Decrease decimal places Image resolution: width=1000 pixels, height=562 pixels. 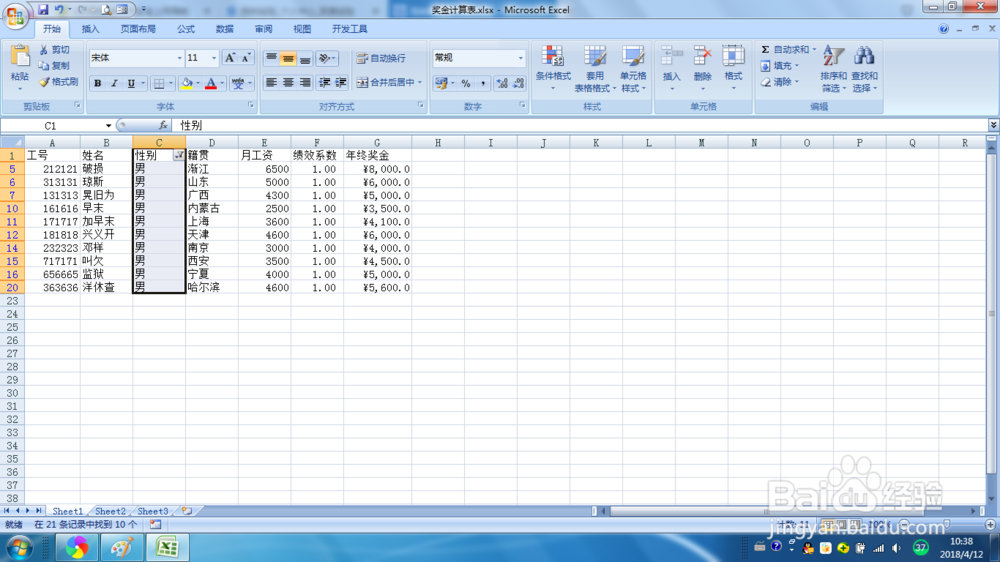pos(518,83)
